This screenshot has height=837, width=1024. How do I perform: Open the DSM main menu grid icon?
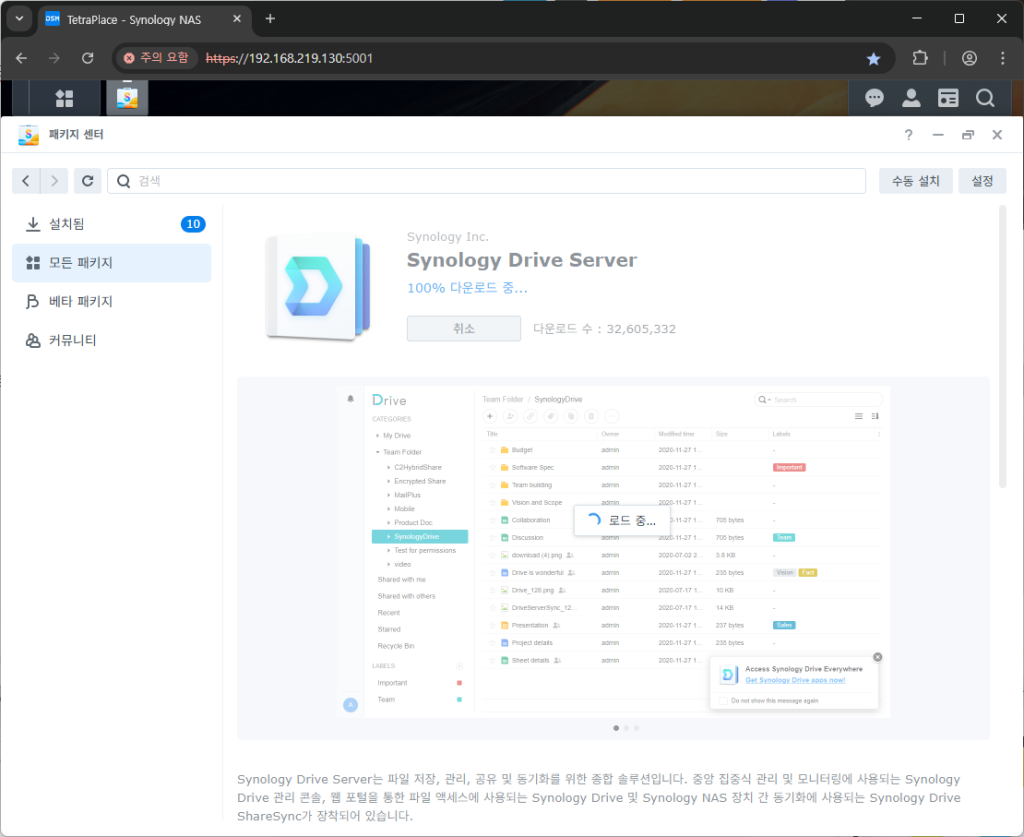pos(64,98)
